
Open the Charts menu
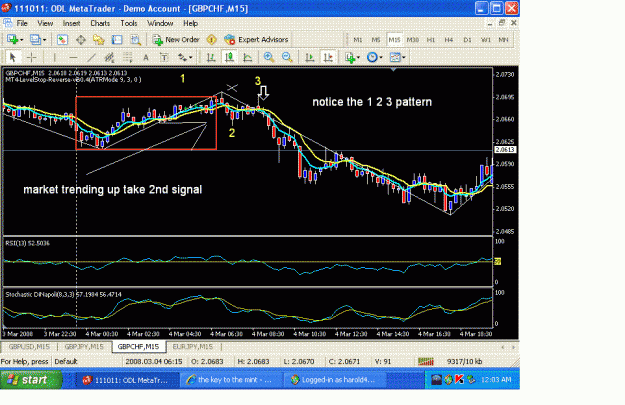pos(100,23)
